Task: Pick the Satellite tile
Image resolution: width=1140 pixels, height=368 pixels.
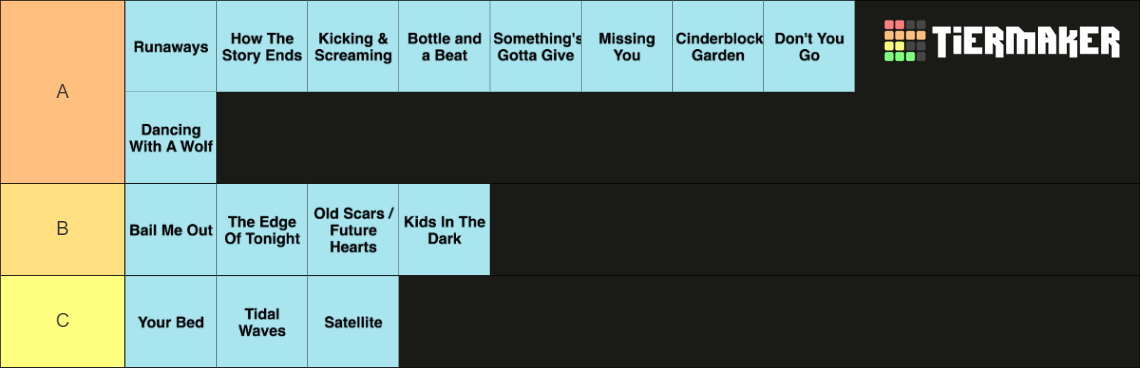Action: (353, 321)
